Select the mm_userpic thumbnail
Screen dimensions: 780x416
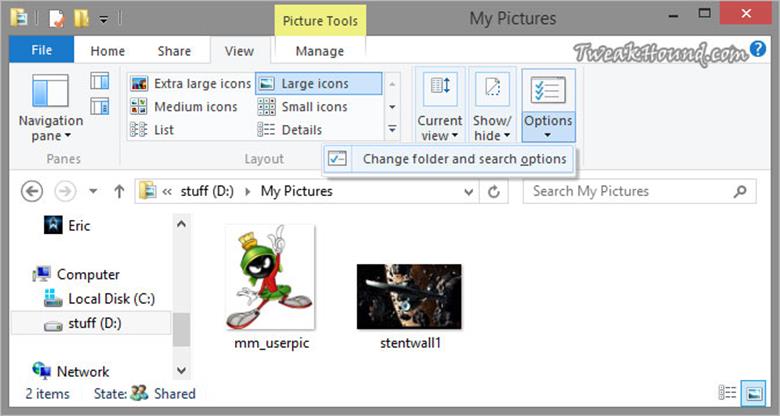[x=270, y=277]
